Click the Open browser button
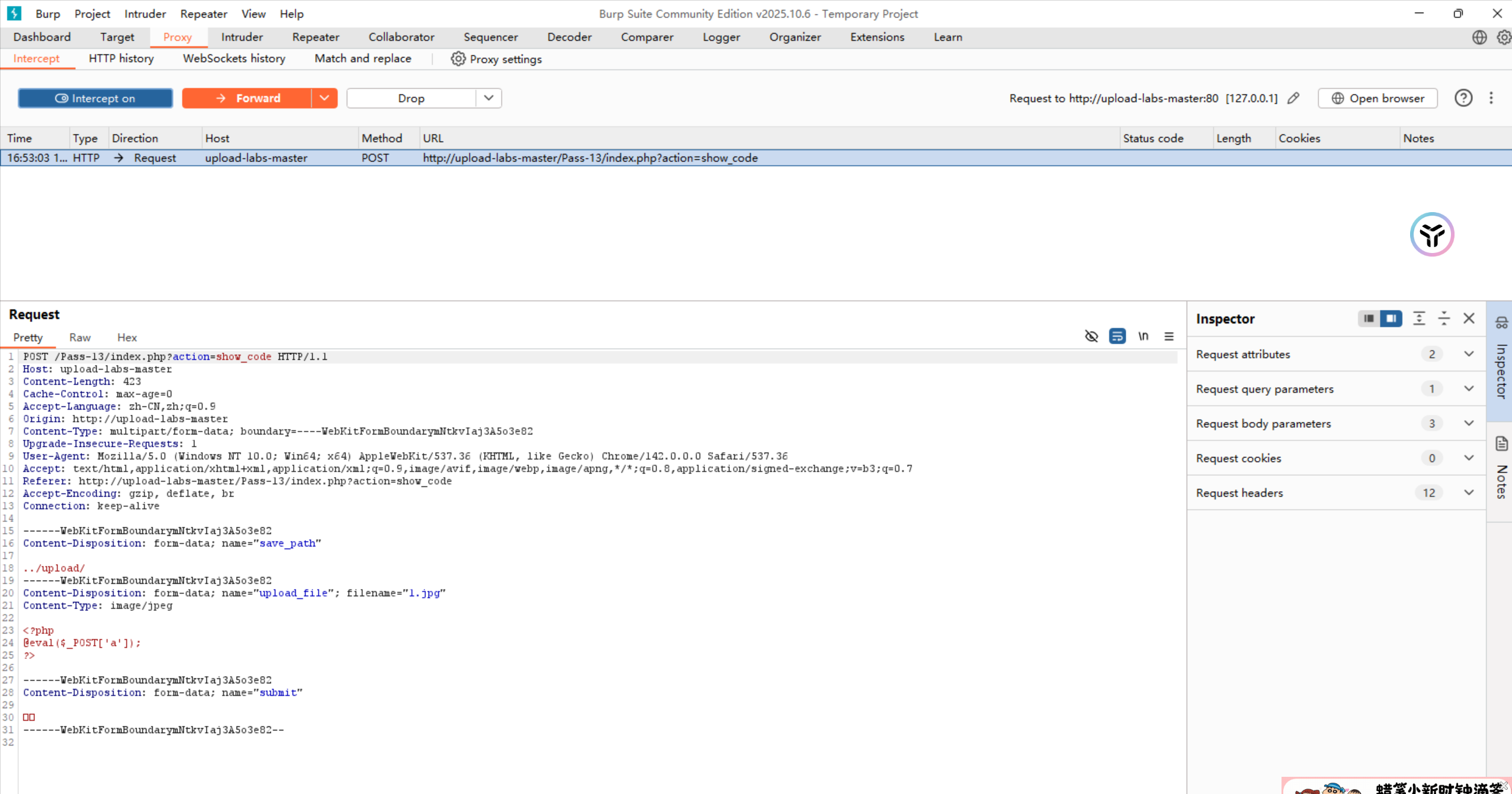This screenshot has height=794, width=1512. pyautogui.click(x=1378, y=98)
